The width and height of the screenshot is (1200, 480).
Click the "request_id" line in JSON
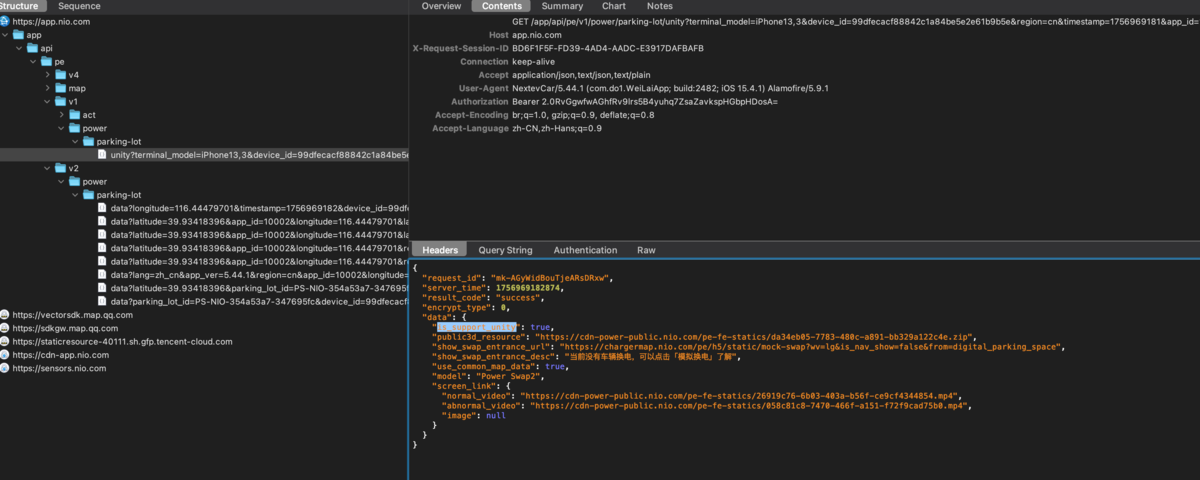point(517,277)
